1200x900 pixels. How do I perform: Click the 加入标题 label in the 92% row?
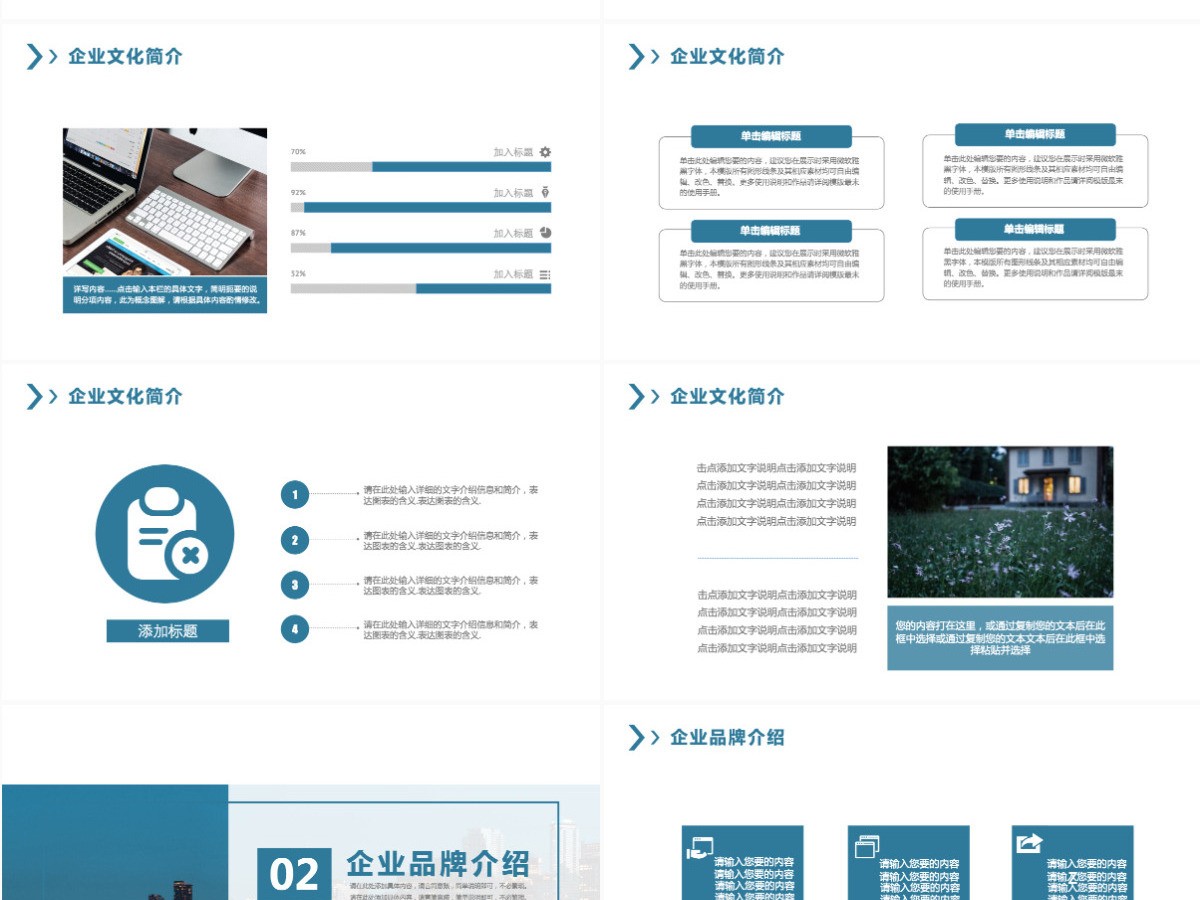click(513, 193)
